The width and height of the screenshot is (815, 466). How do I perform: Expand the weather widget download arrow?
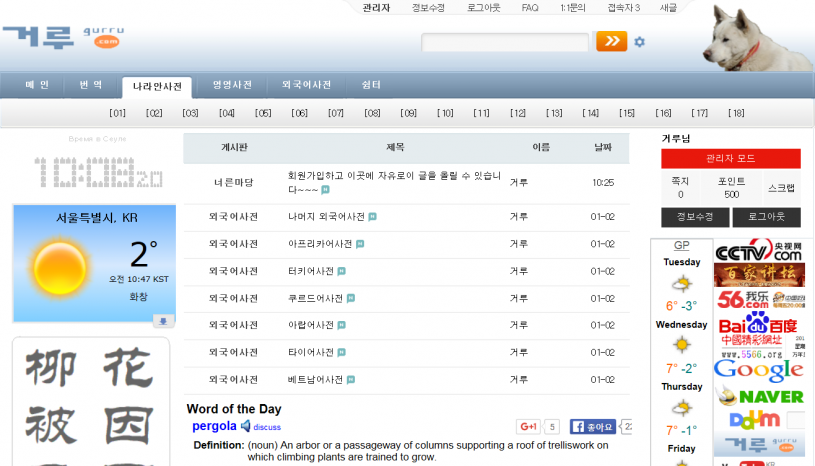(163, 321)
